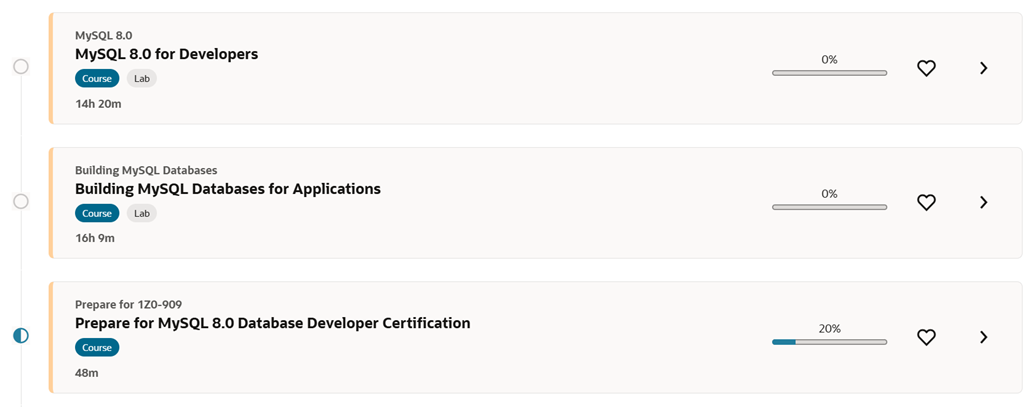Open Prepare for MySQL Certification chevron arrow

[x=984, y=337]
